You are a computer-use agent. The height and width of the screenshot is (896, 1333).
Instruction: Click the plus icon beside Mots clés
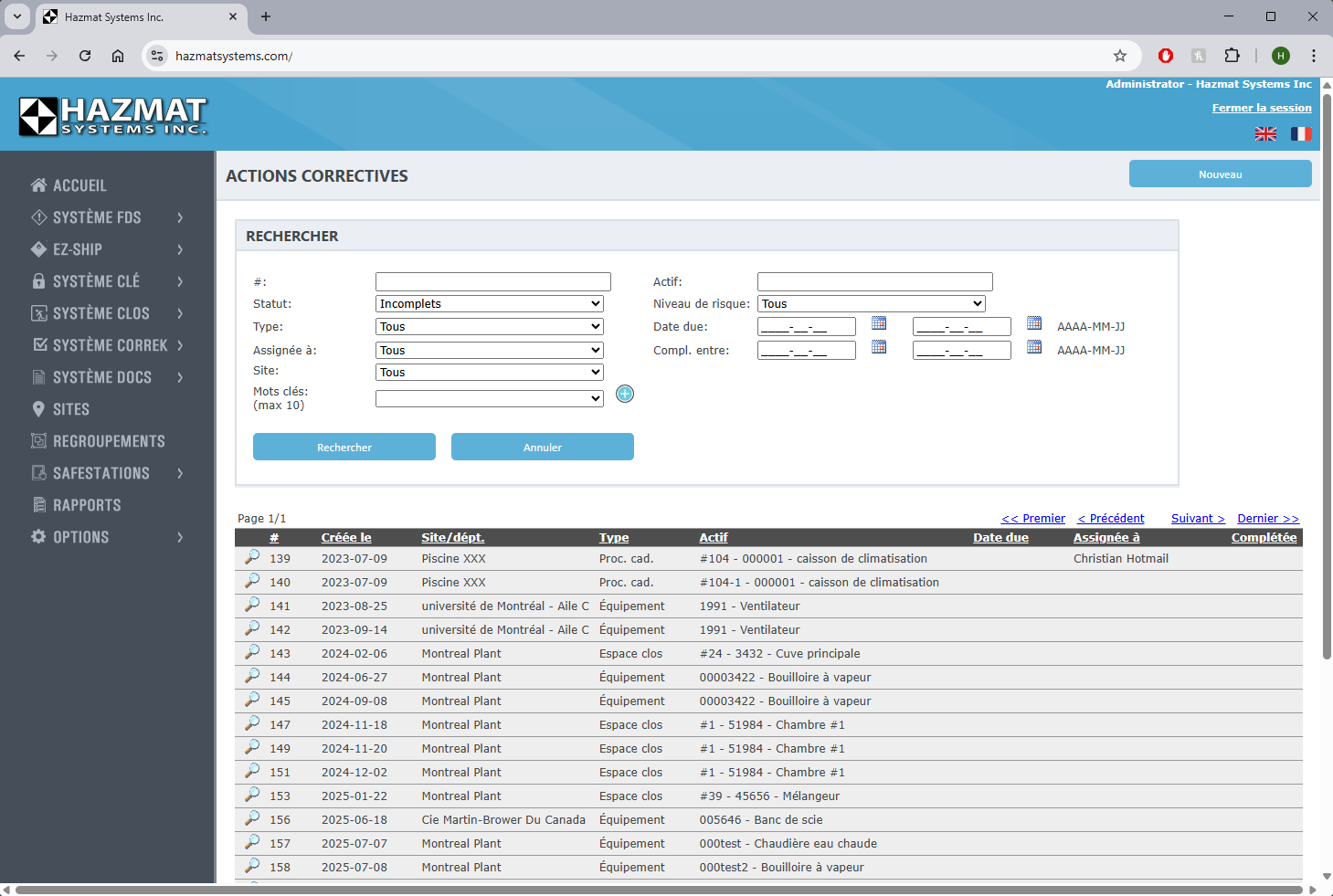point(625,394)
